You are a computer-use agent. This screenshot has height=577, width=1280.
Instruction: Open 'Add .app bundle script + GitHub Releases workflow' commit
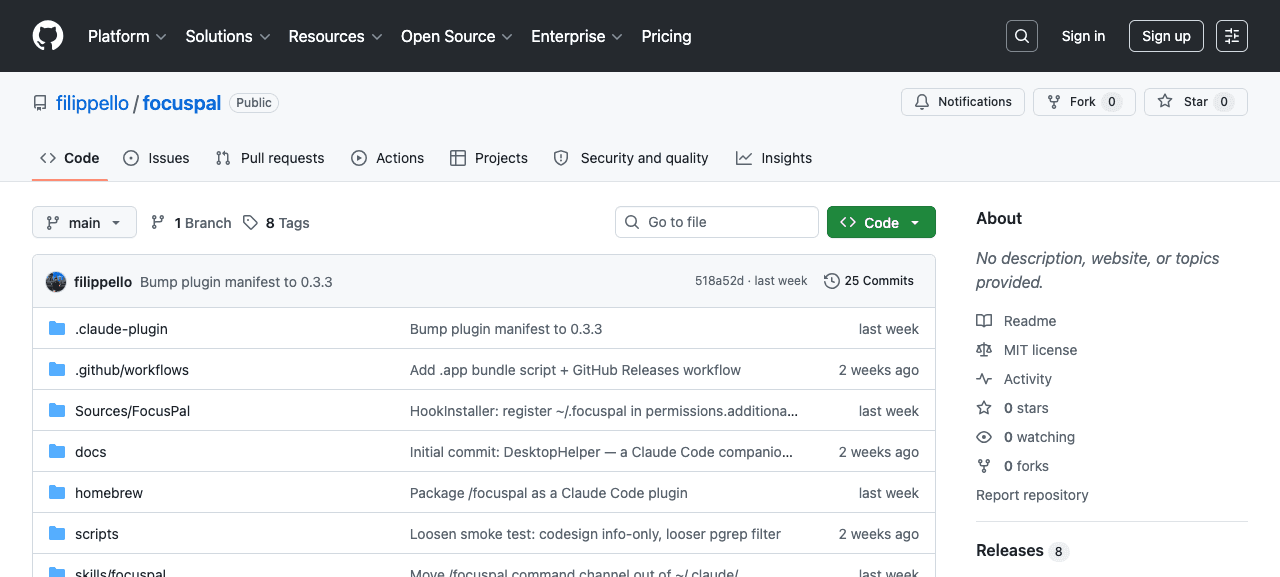(x=575, y=370)
